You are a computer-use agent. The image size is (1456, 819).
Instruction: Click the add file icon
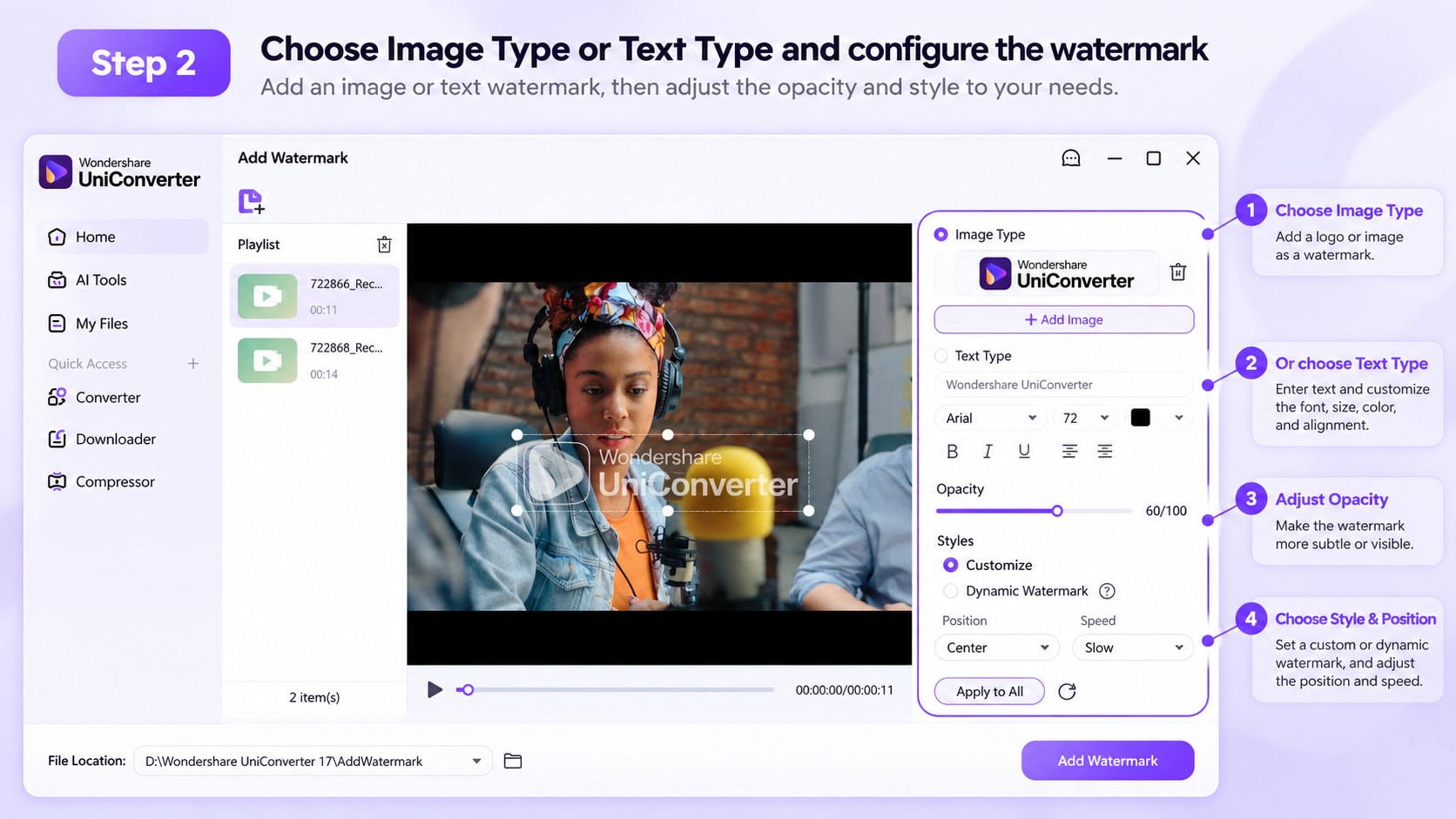click(252, 201)
